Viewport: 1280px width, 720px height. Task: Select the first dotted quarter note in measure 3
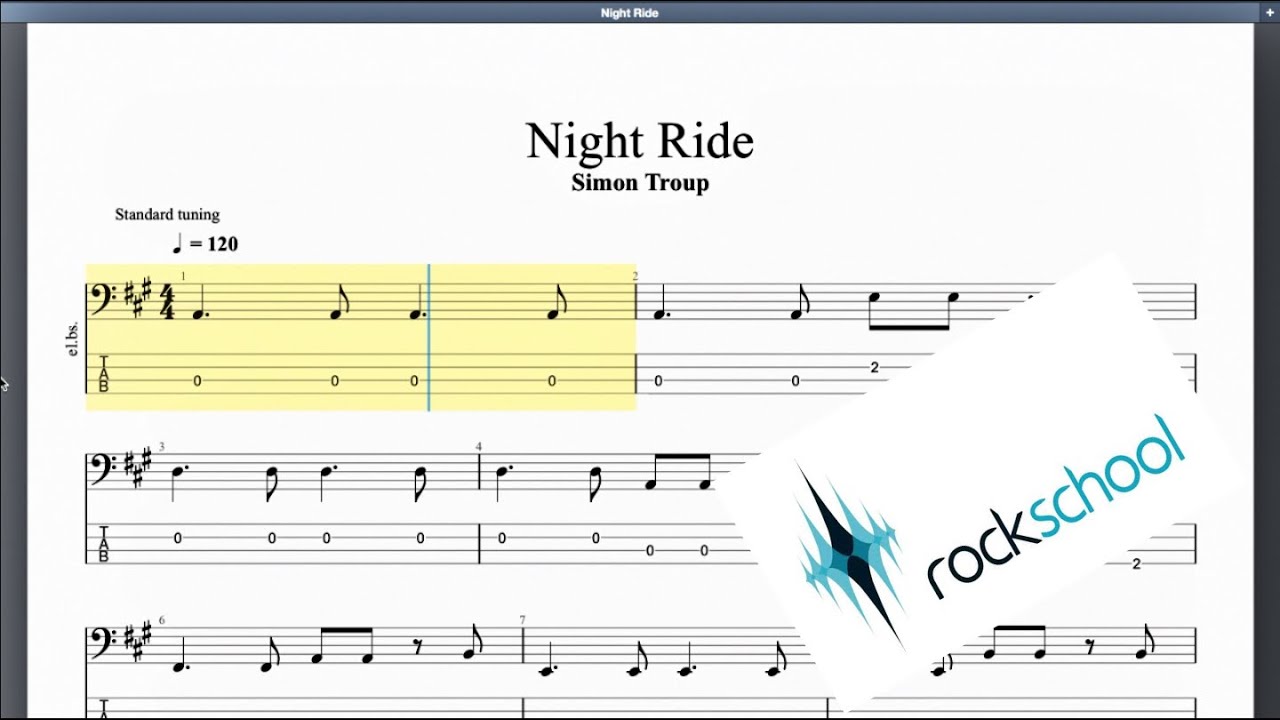pos(180,481)
